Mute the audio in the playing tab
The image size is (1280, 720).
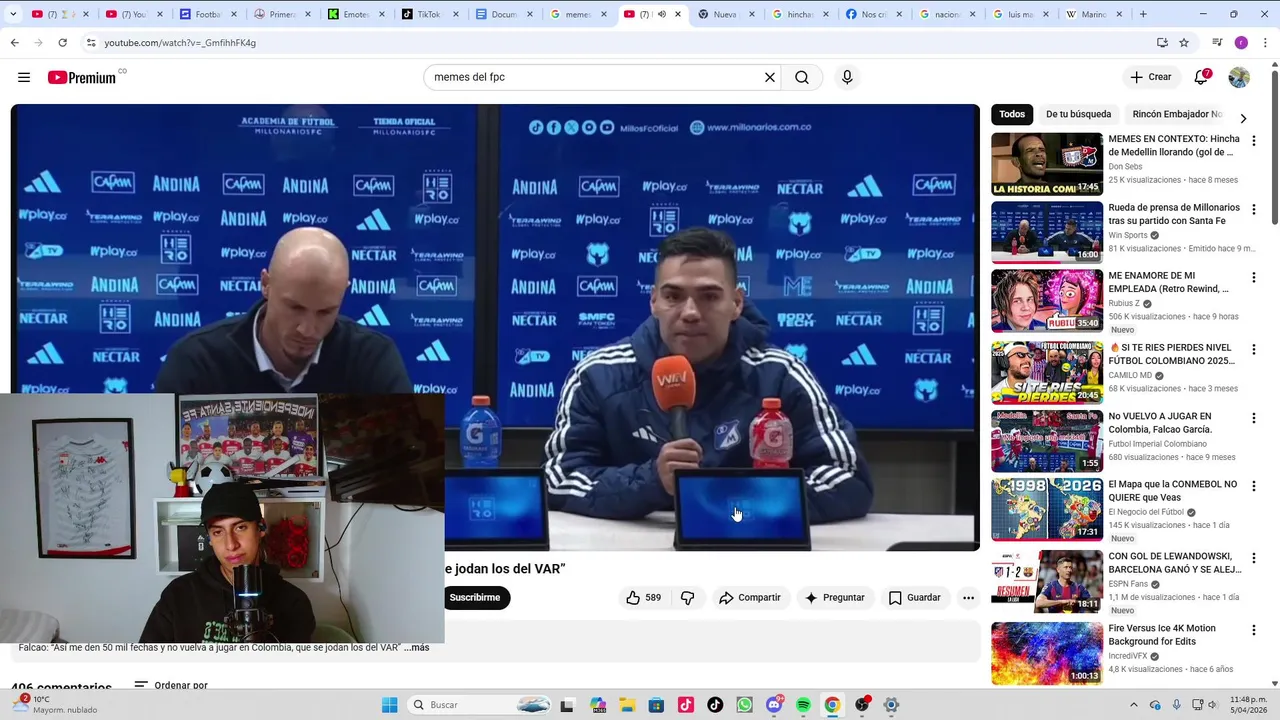[661, 14]
